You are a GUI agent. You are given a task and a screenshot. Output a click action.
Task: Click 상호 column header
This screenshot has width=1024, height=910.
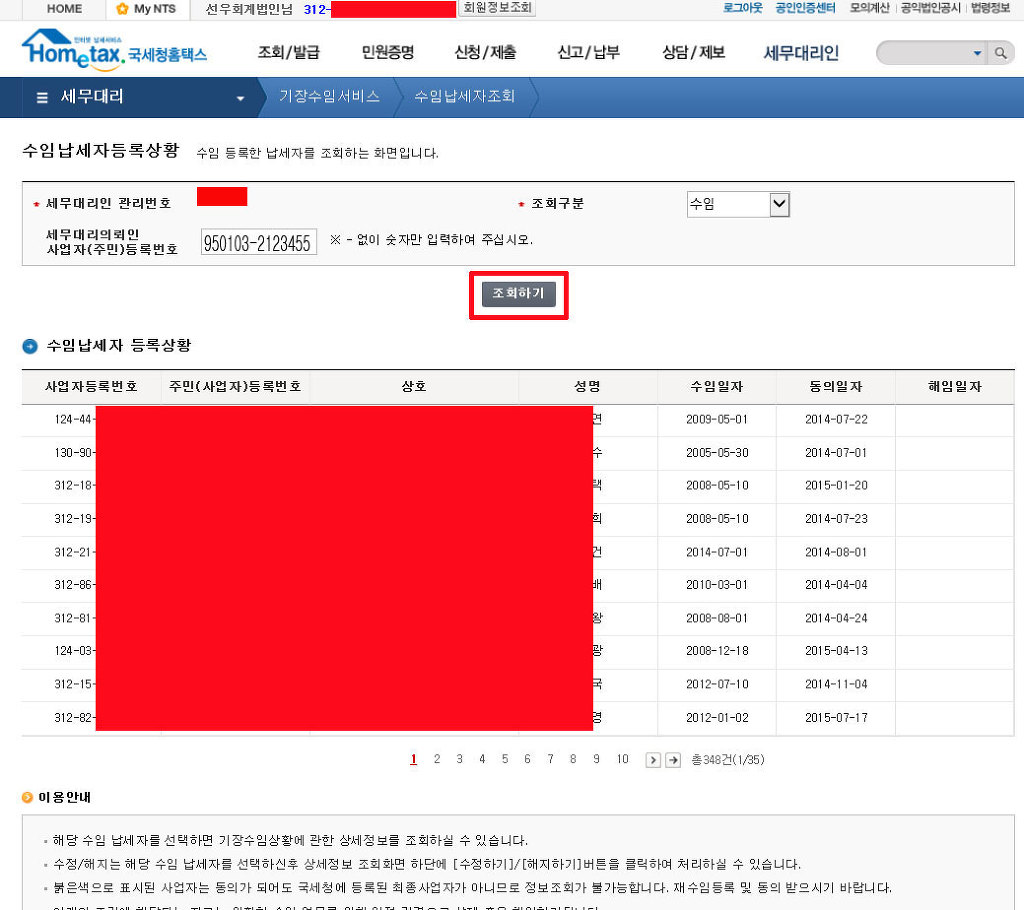tap(414, 387)
